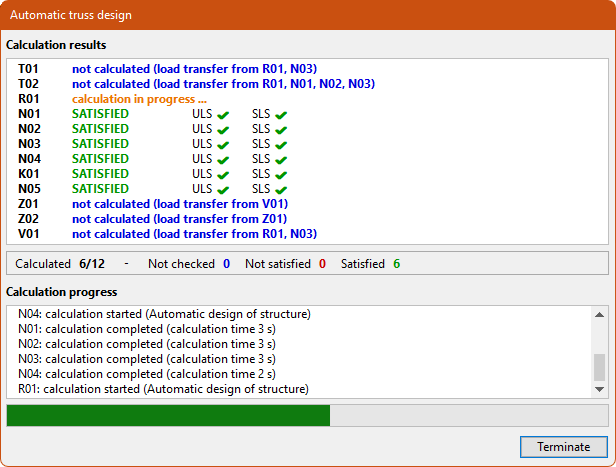Screen dimensions: 616x467
Task: Click SLS green checkmark for N01
Action: click(282, 115)
